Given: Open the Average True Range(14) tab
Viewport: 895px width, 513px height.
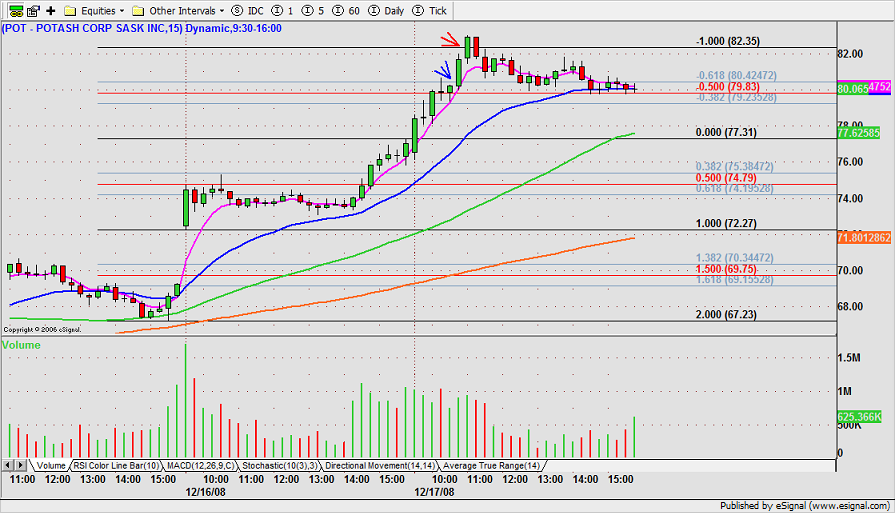Looking at the screenshot, I should [491, 466].
